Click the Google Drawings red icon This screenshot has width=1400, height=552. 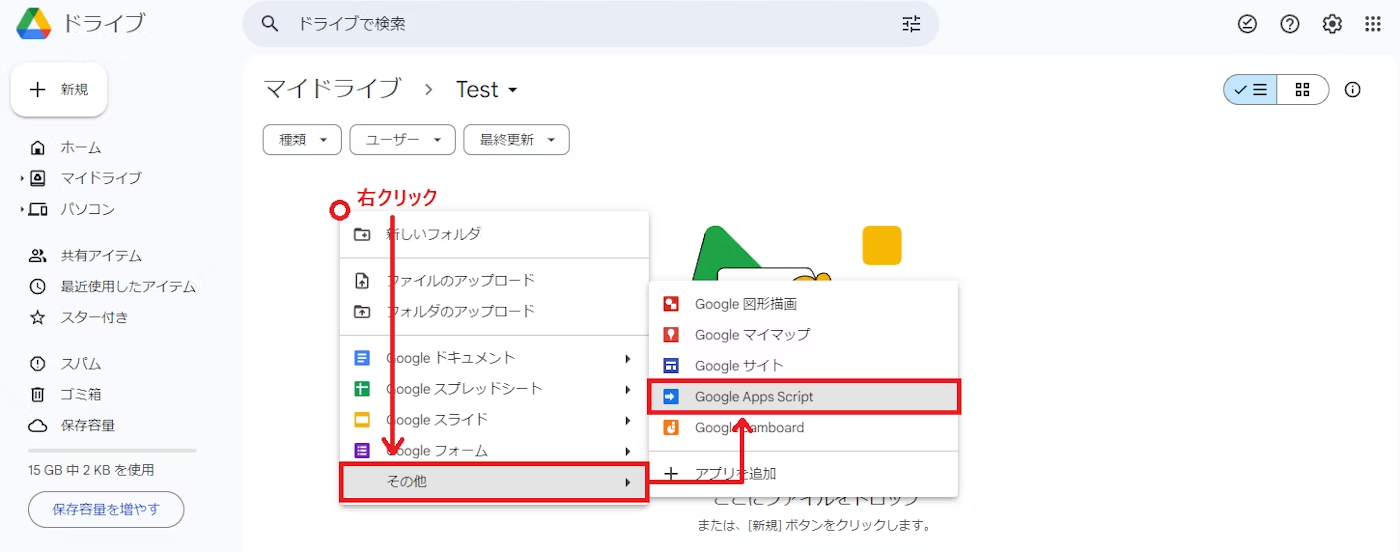(x=672, y=304)
